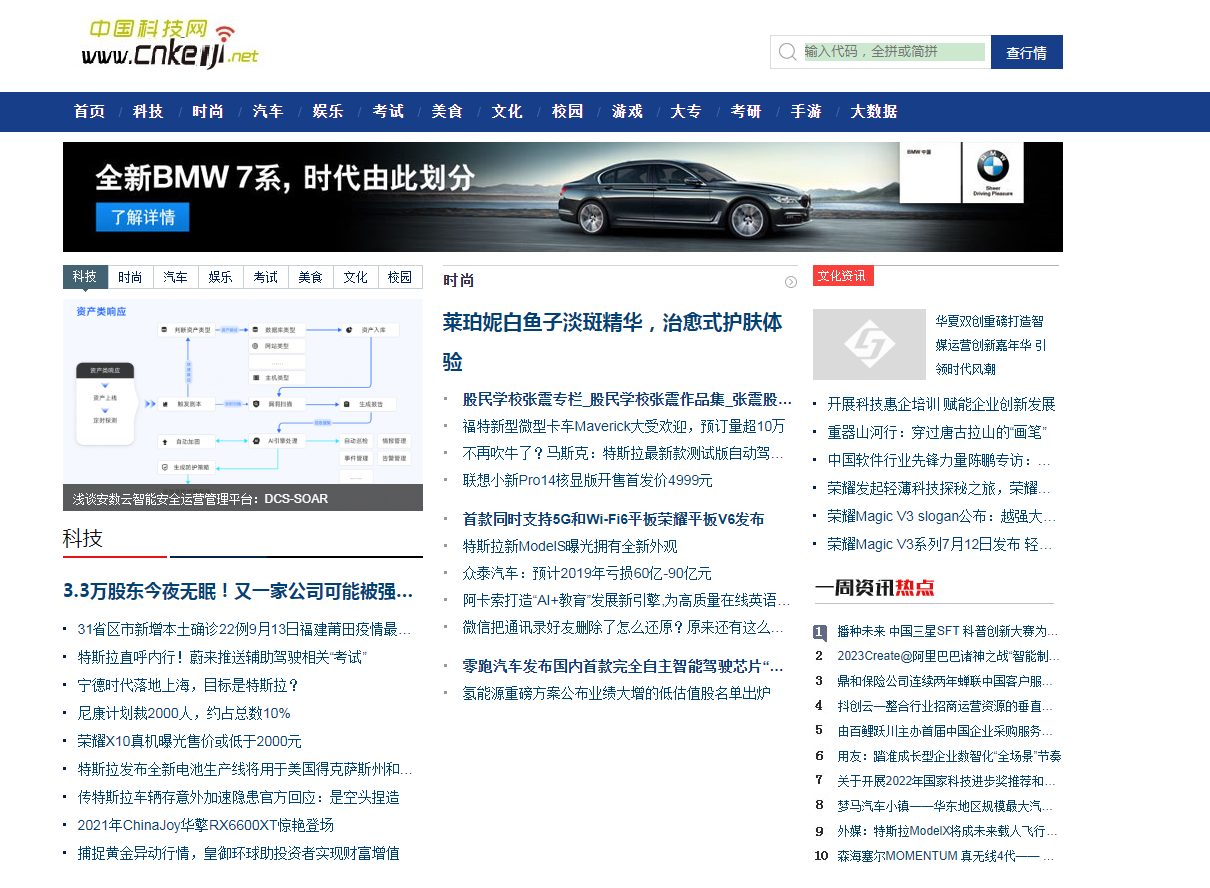Open 开展科技惠企培训 article link
Viewport: 1210px width, 888px height.
(x=941, y=404)
